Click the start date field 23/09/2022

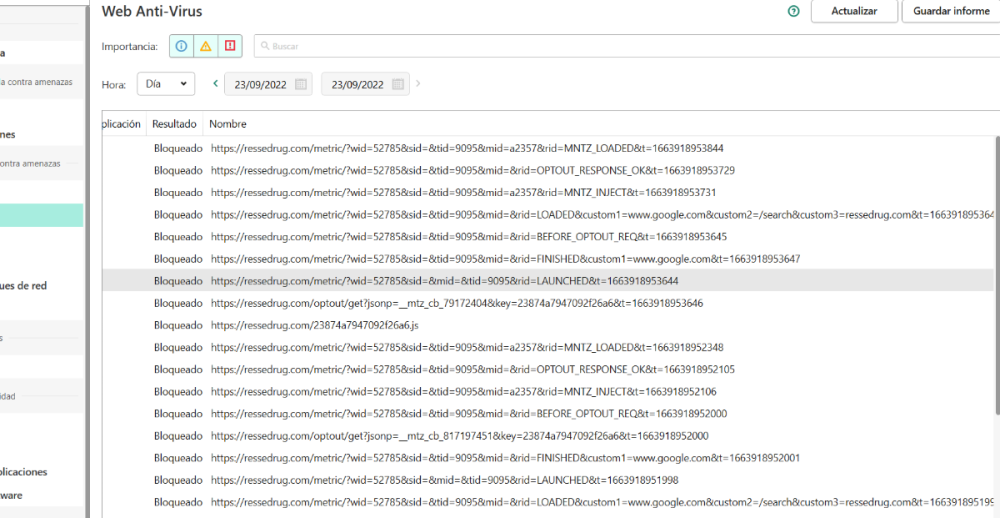(268, 84)
